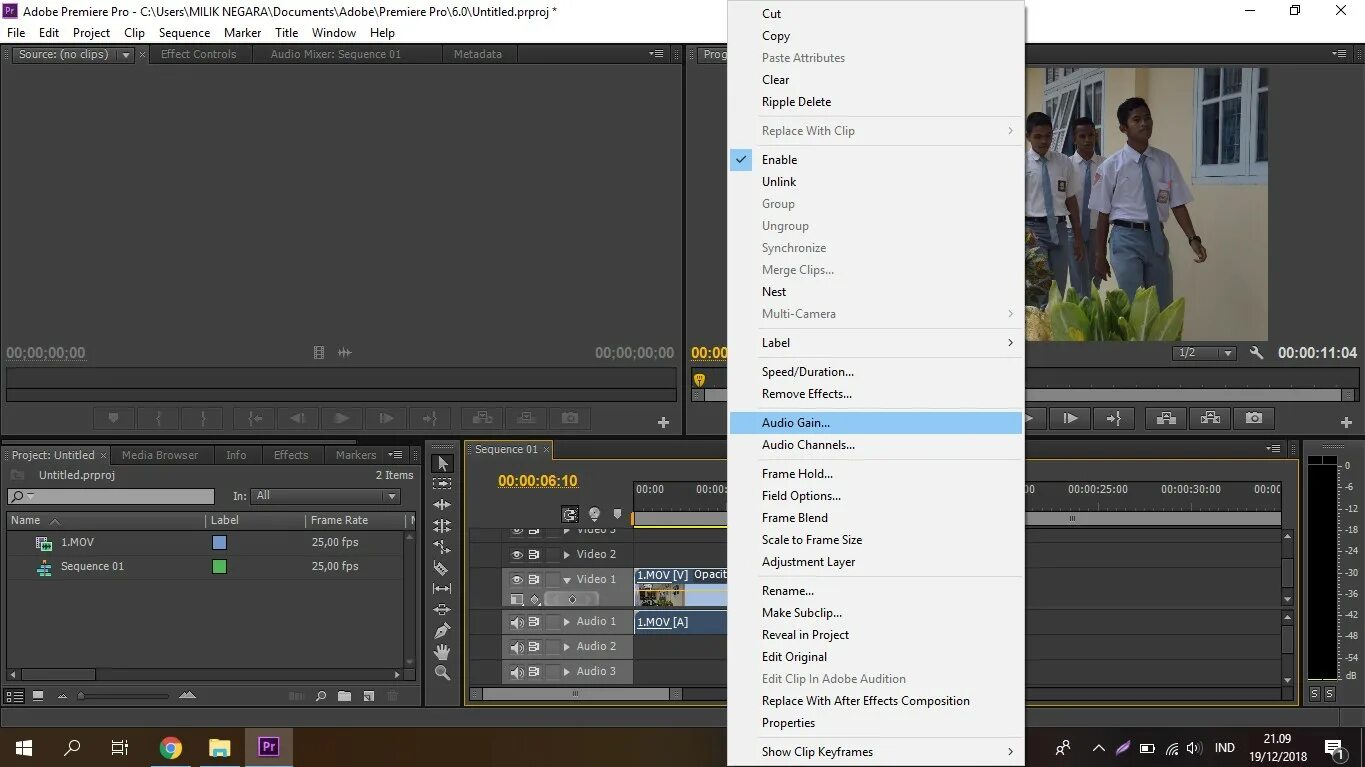Switch Project panel to List View
This screenshot has width=1365, height=767.
point(15,696)
